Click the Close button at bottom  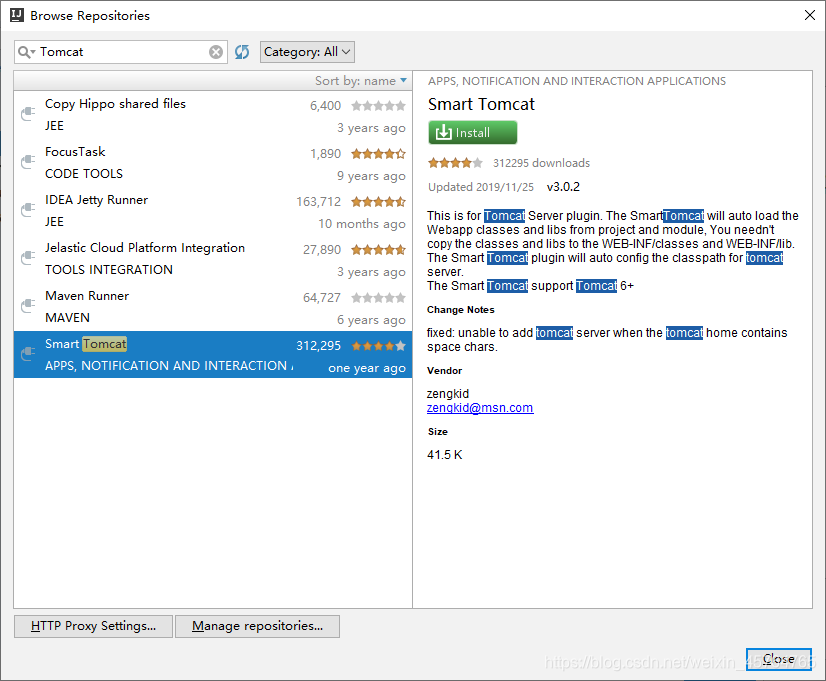coord(779,659)
